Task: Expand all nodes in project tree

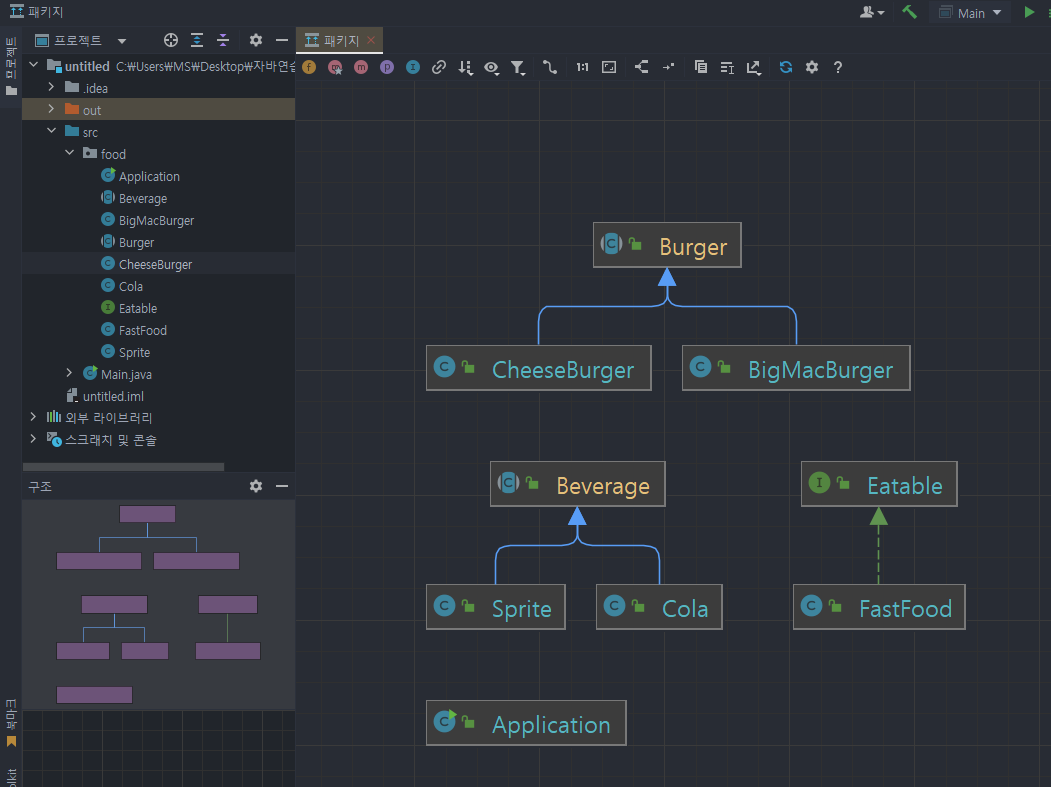Action: (x=197, y=40)
